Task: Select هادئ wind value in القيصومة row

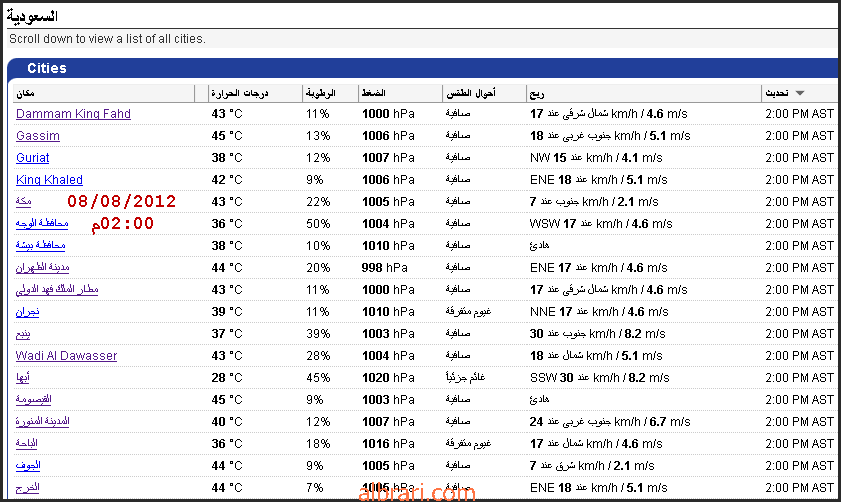Action: coord(539,400)
